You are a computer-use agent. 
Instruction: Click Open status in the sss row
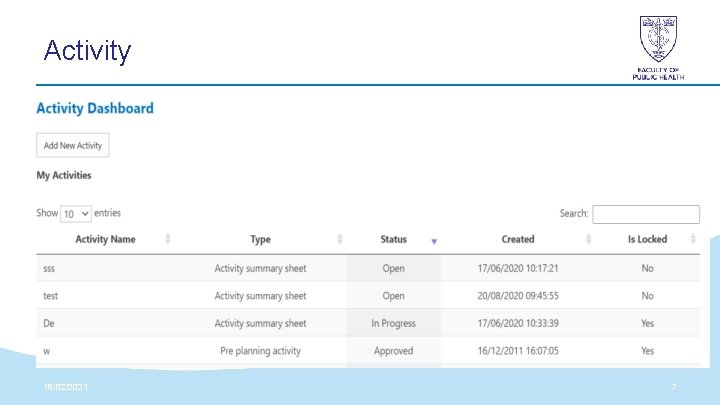394,269
